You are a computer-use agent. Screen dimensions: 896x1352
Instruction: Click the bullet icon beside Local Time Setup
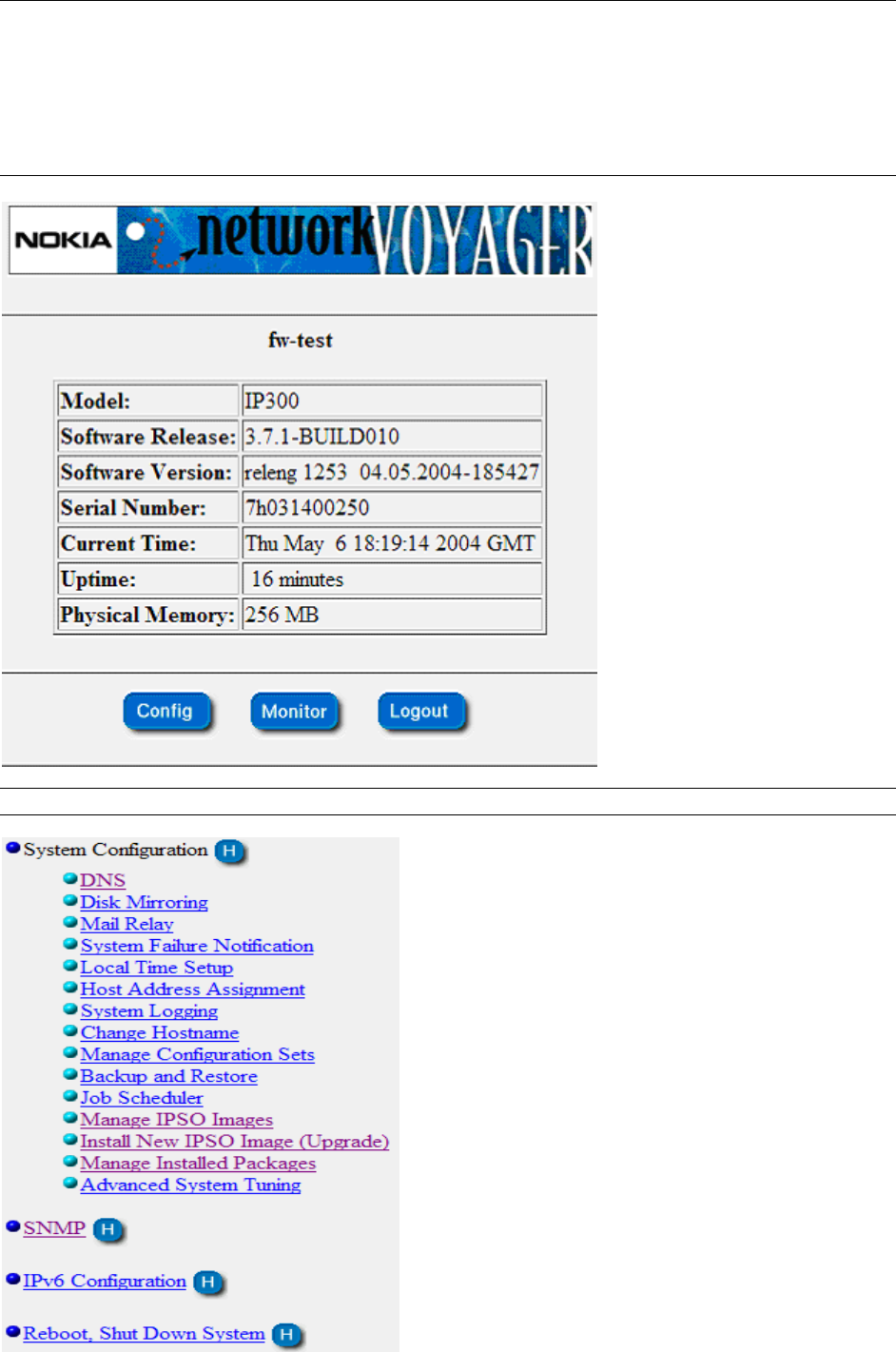click(x=70, y=966)
